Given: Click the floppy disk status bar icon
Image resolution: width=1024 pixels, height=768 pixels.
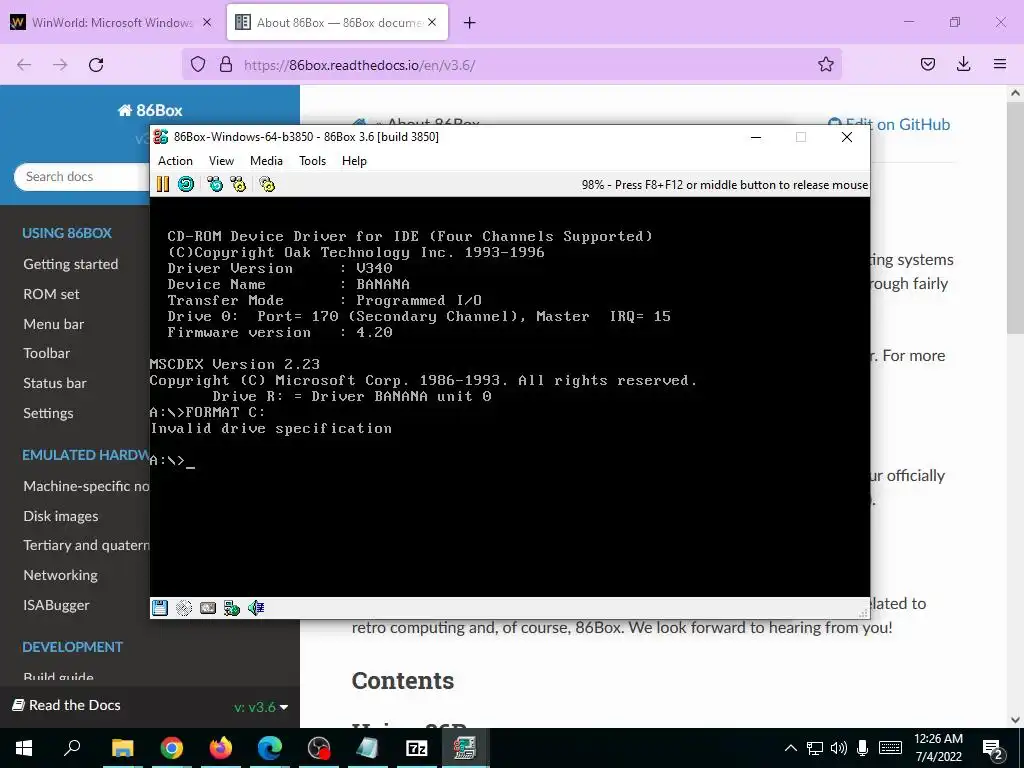Looking at the screenshot, I should 160,608.
